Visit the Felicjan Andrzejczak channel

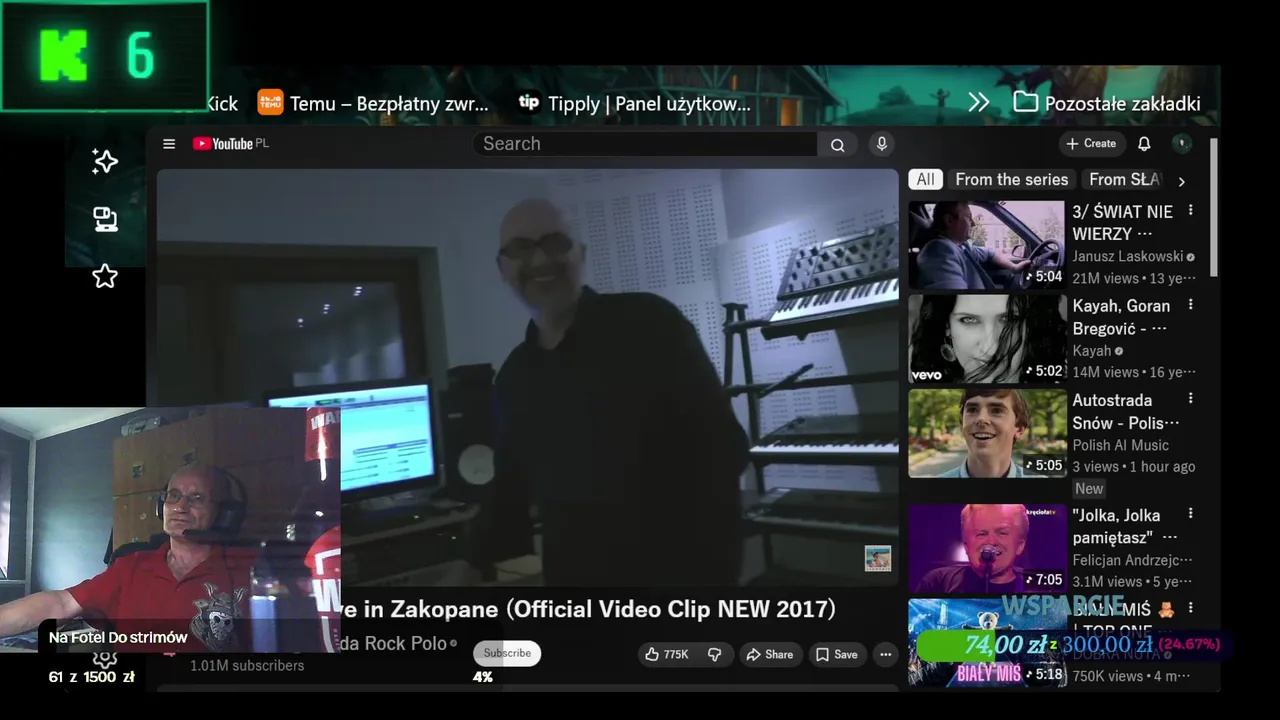1132,560
